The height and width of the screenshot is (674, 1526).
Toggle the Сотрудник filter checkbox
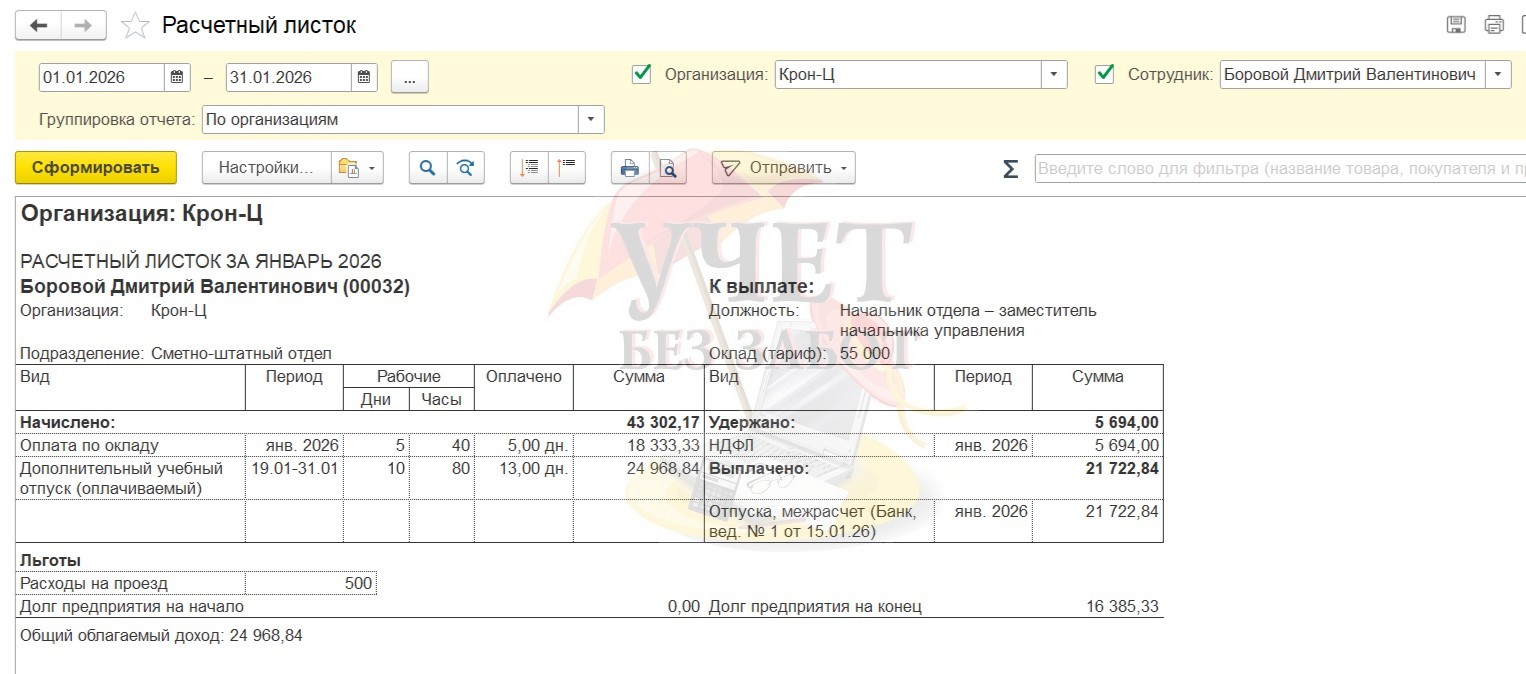click(x=1105, y=74)
